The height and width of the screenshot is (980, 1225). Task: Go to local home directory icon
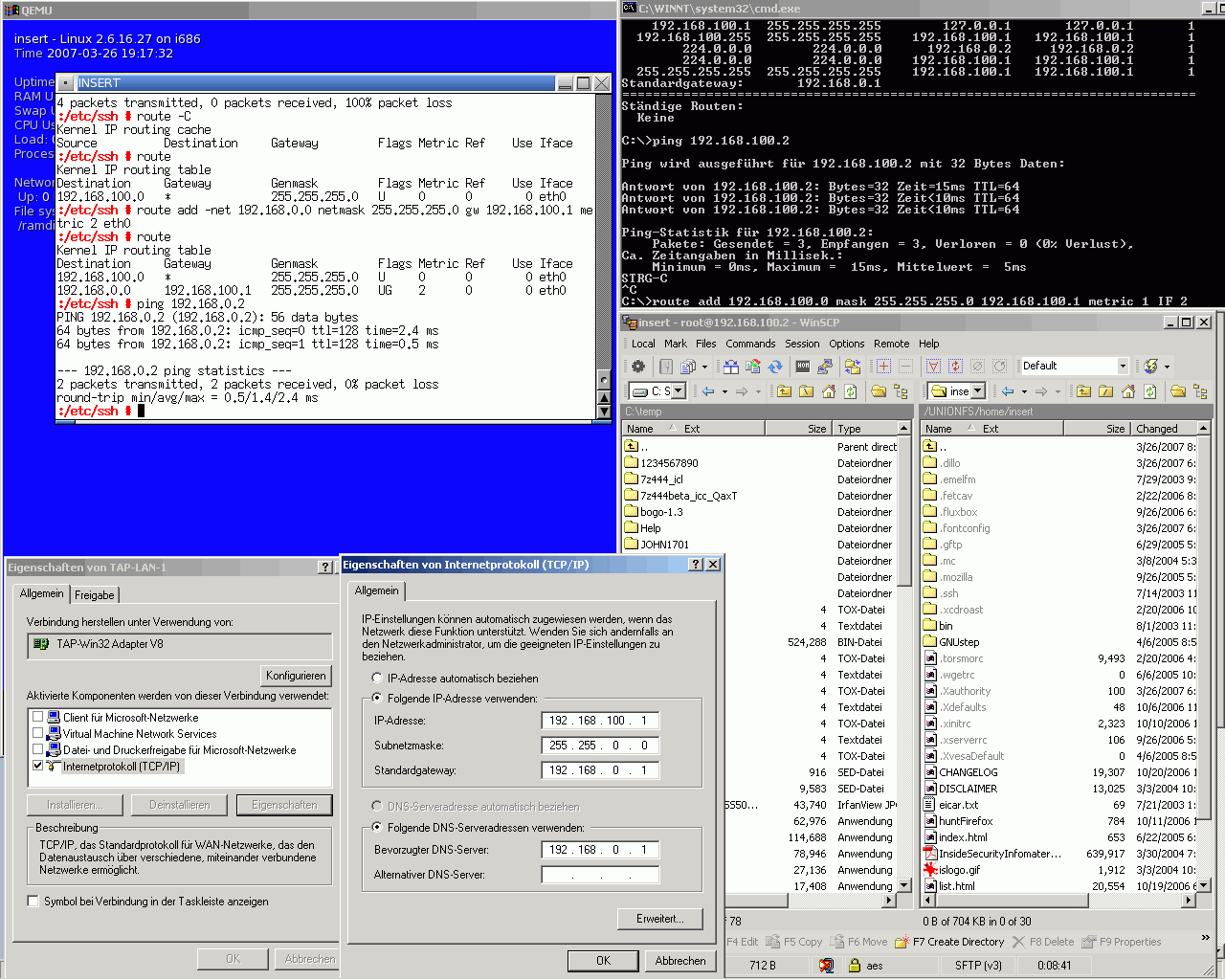click(x=829, y=390)
